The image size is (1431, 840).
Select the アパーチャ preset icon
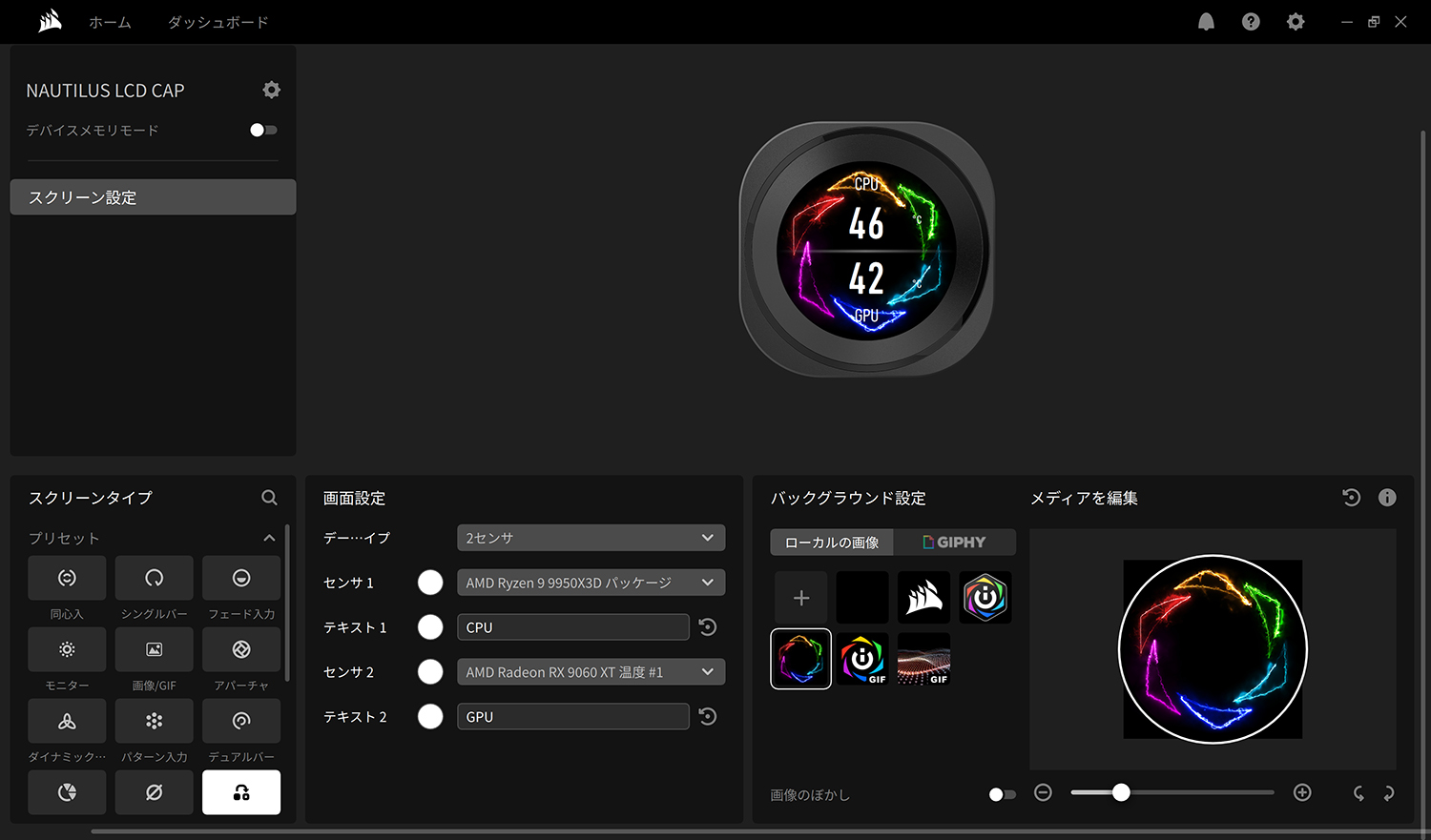241,649
